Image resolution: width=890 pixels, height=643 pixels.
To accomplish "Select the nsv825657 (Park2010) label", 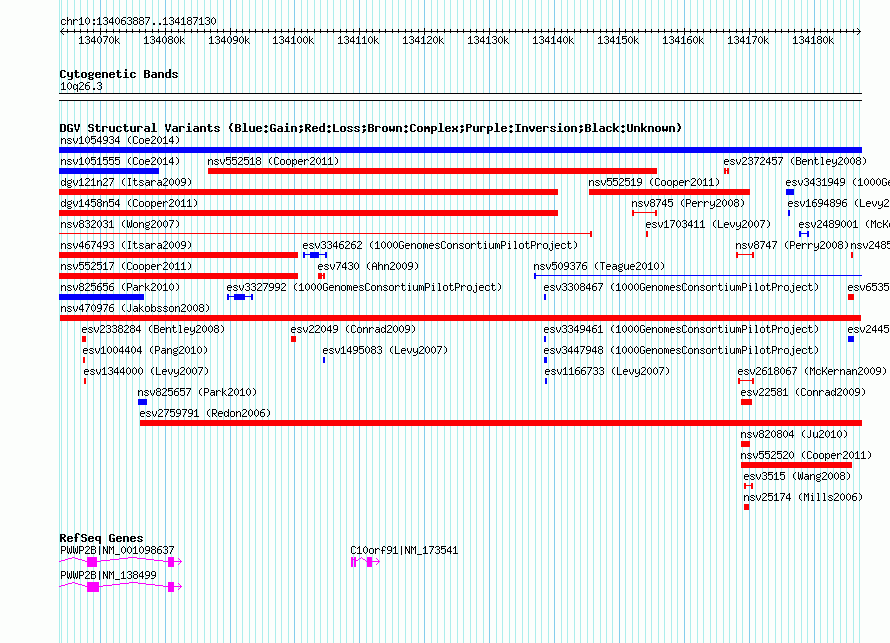I will pos(197,392).
